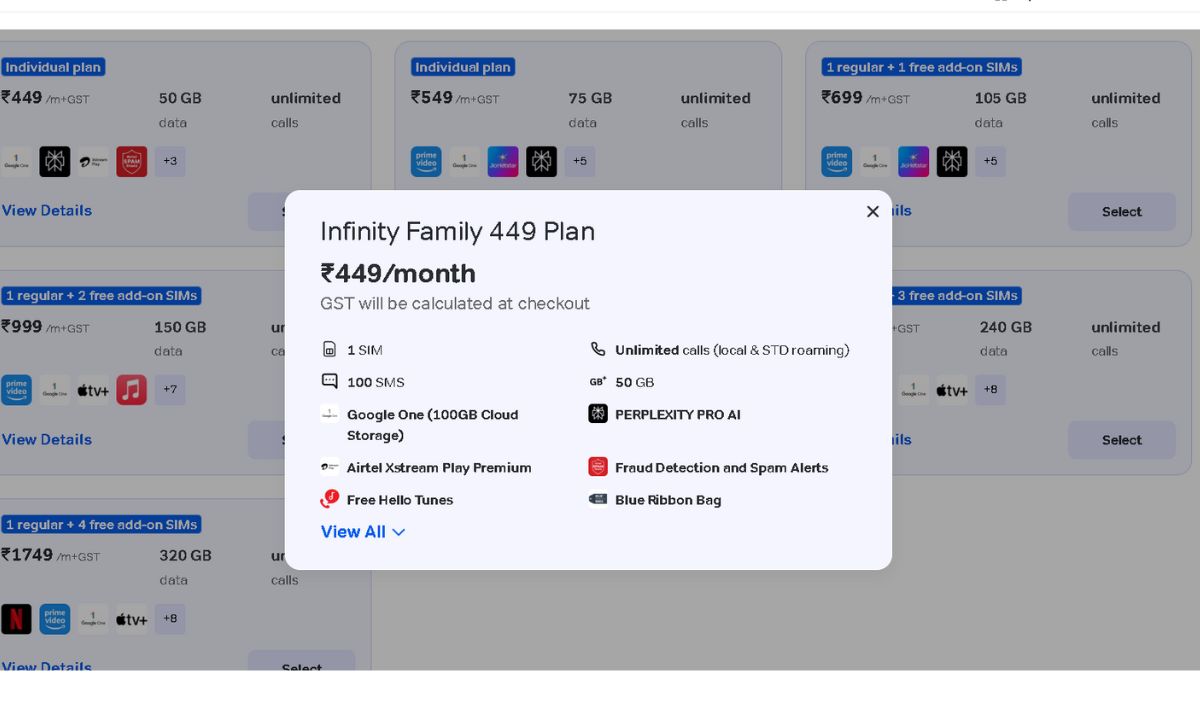Click the Perplexity Pro AI icon in popup
Image resolution: width=1200 pixels, height=720 pixels.
(x=598, y=414)
